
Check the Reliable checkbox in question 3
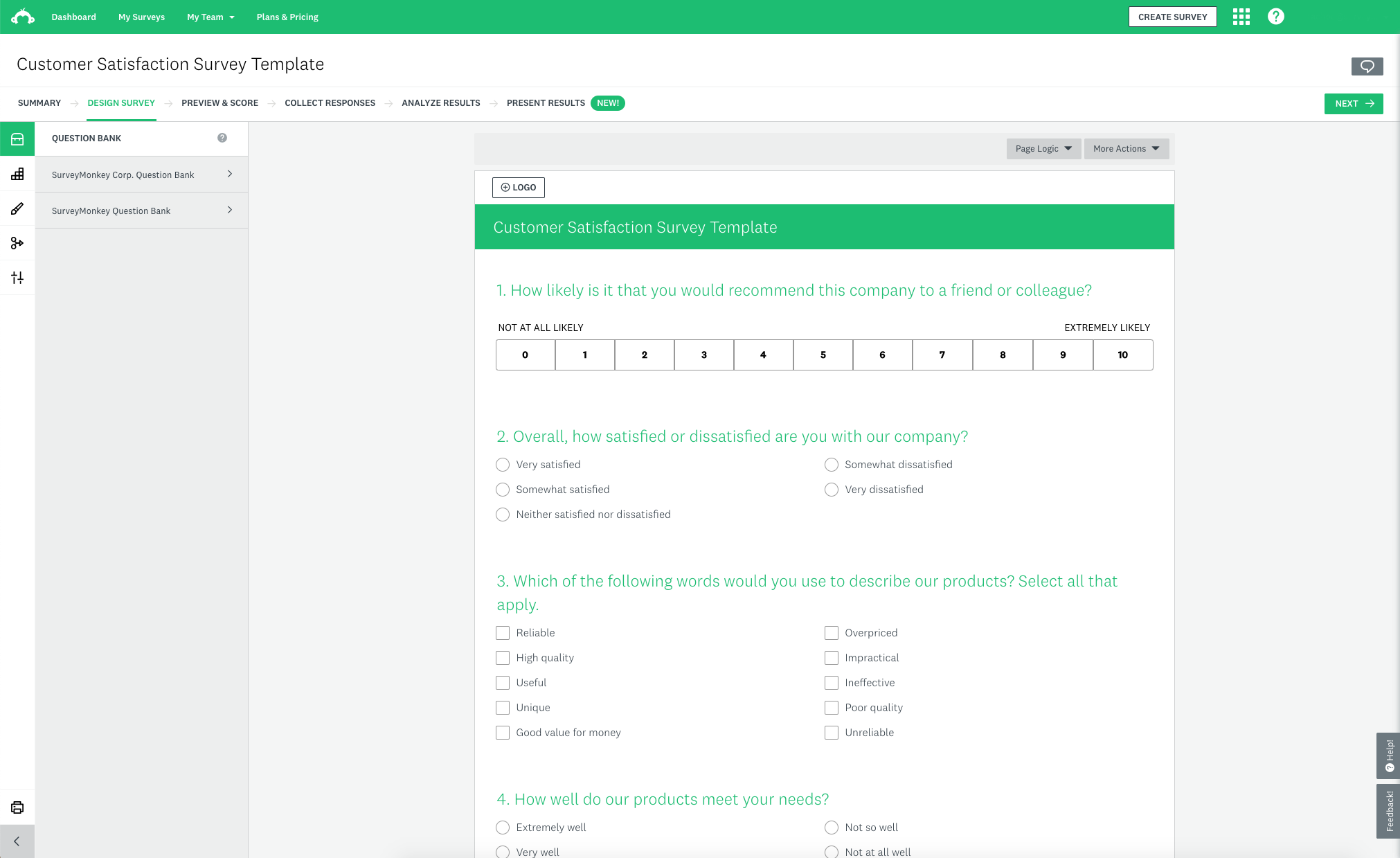coord(503,633)
